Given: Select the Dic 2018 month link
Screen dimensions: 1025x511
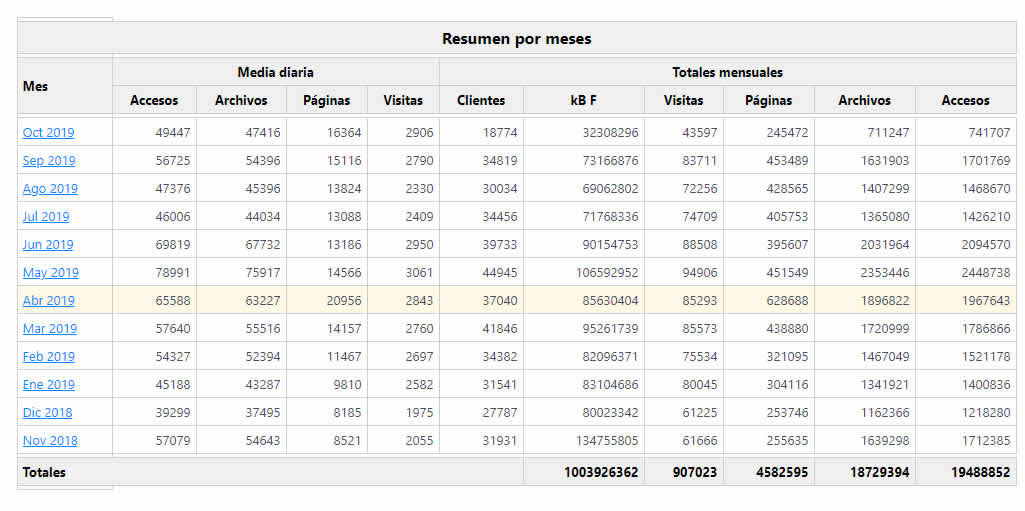Looking at the screenshot, I should coord(47,412).
